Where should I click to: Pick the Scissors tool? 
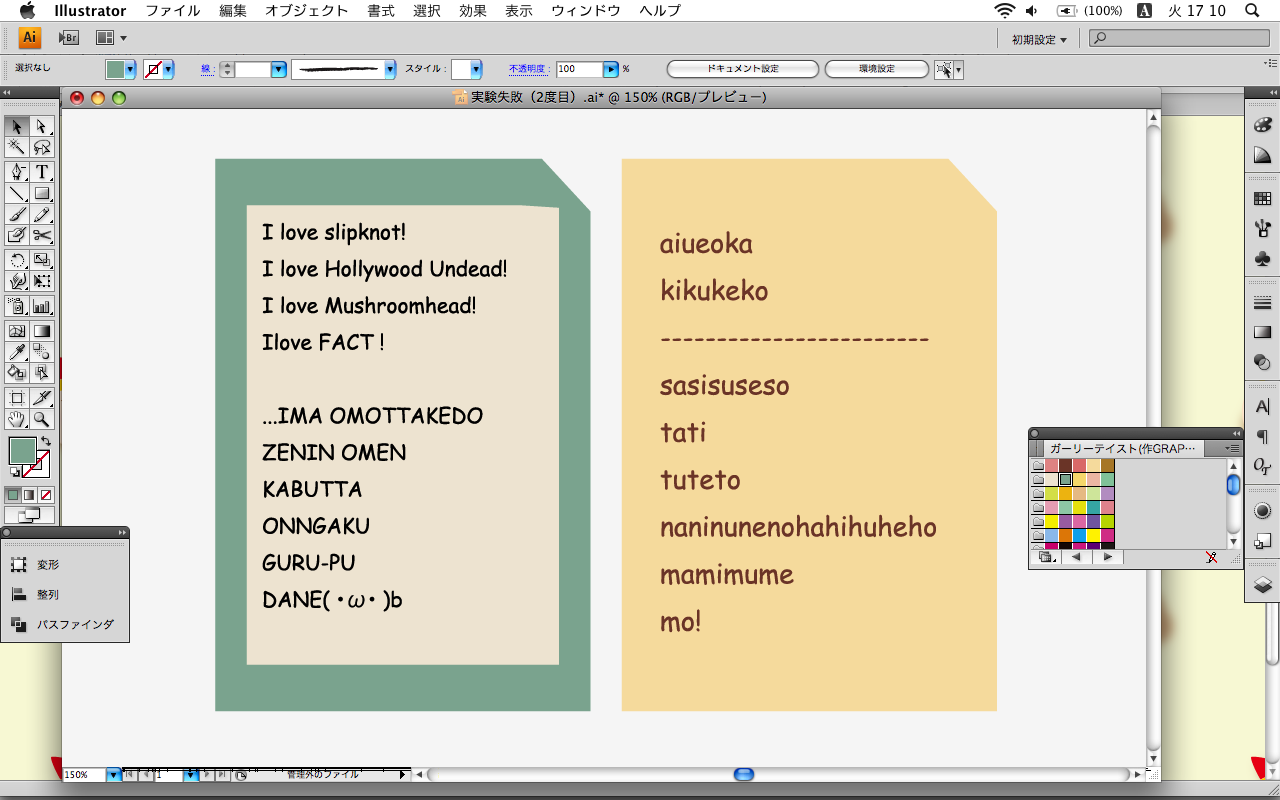click(41, 235)
